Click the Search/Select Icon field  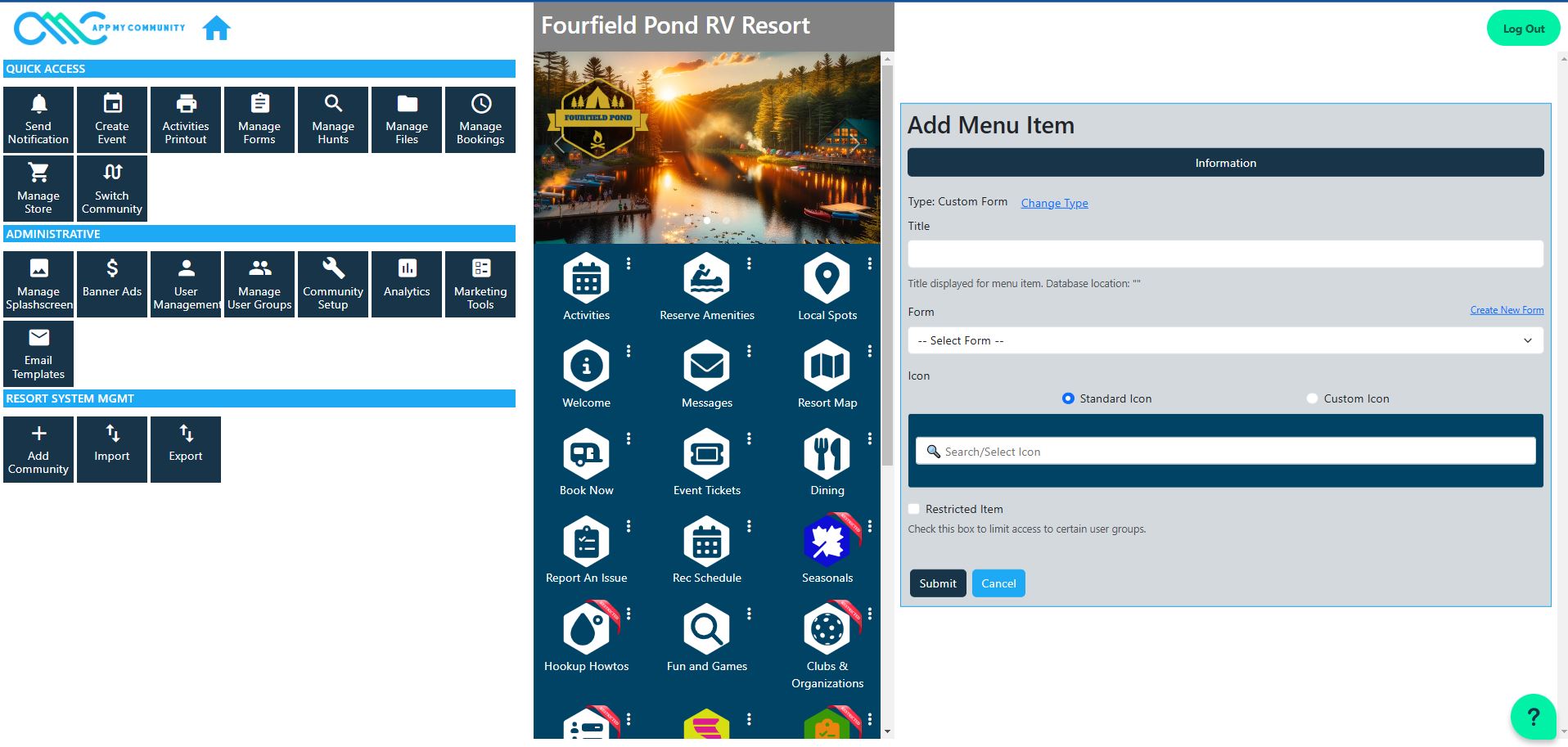pos(1225,451)
